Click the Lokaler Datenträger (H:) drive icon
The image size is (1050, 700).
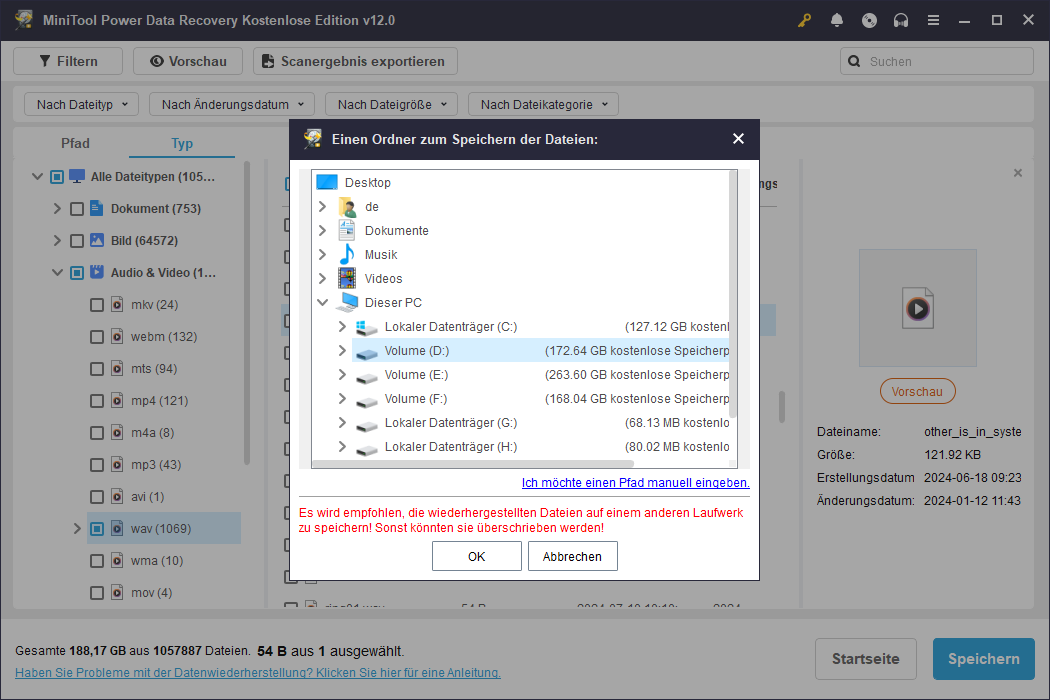tap(366, 449)
